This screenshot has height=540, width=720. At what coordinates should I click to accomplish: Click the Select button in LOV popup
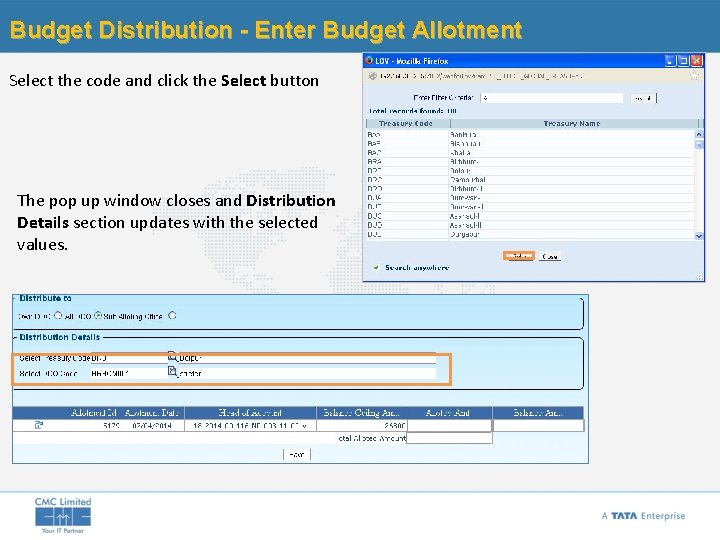(x=518, y=256)
